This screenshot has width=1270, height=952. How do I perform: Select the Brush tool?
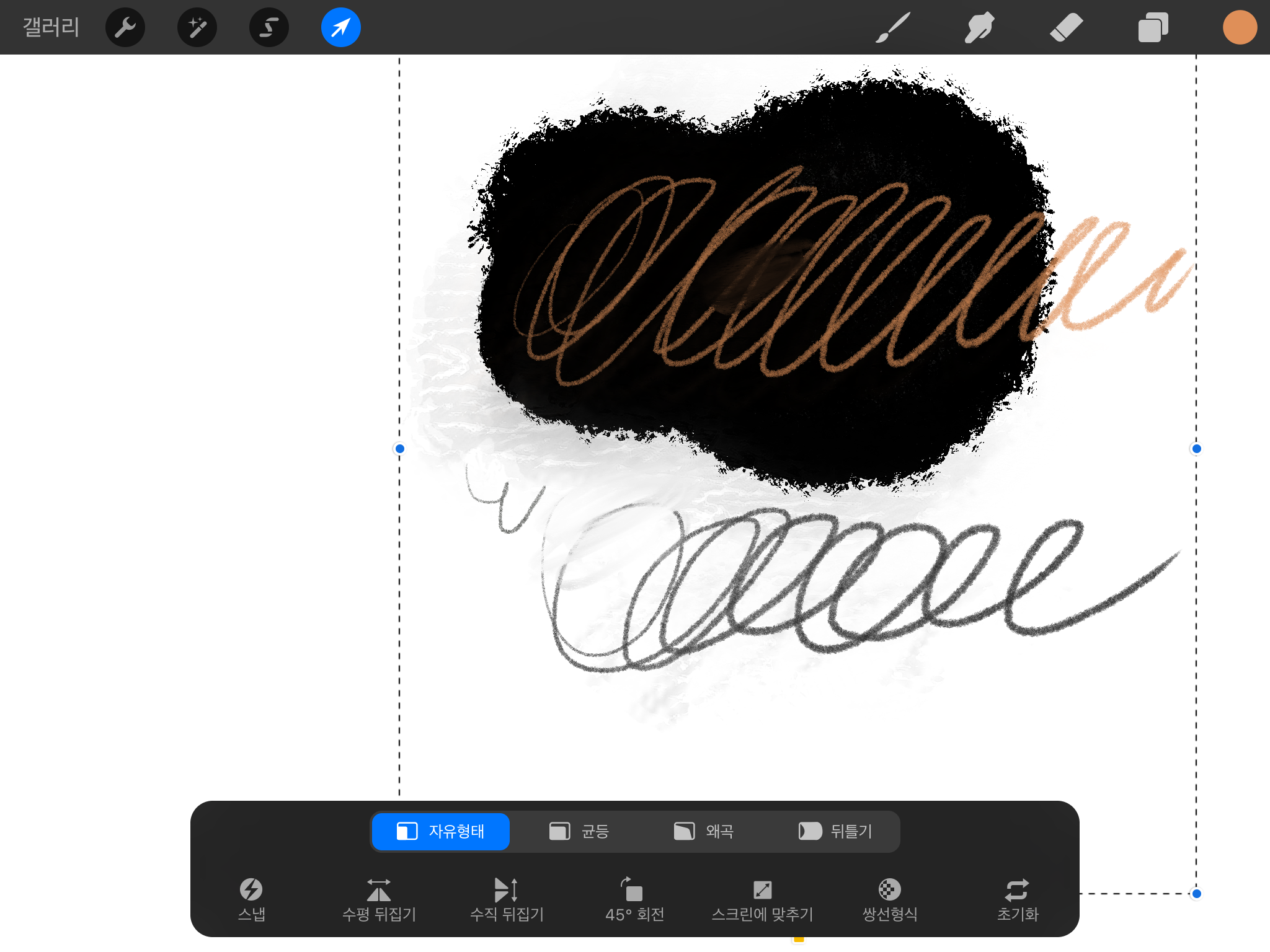[893, 27]
